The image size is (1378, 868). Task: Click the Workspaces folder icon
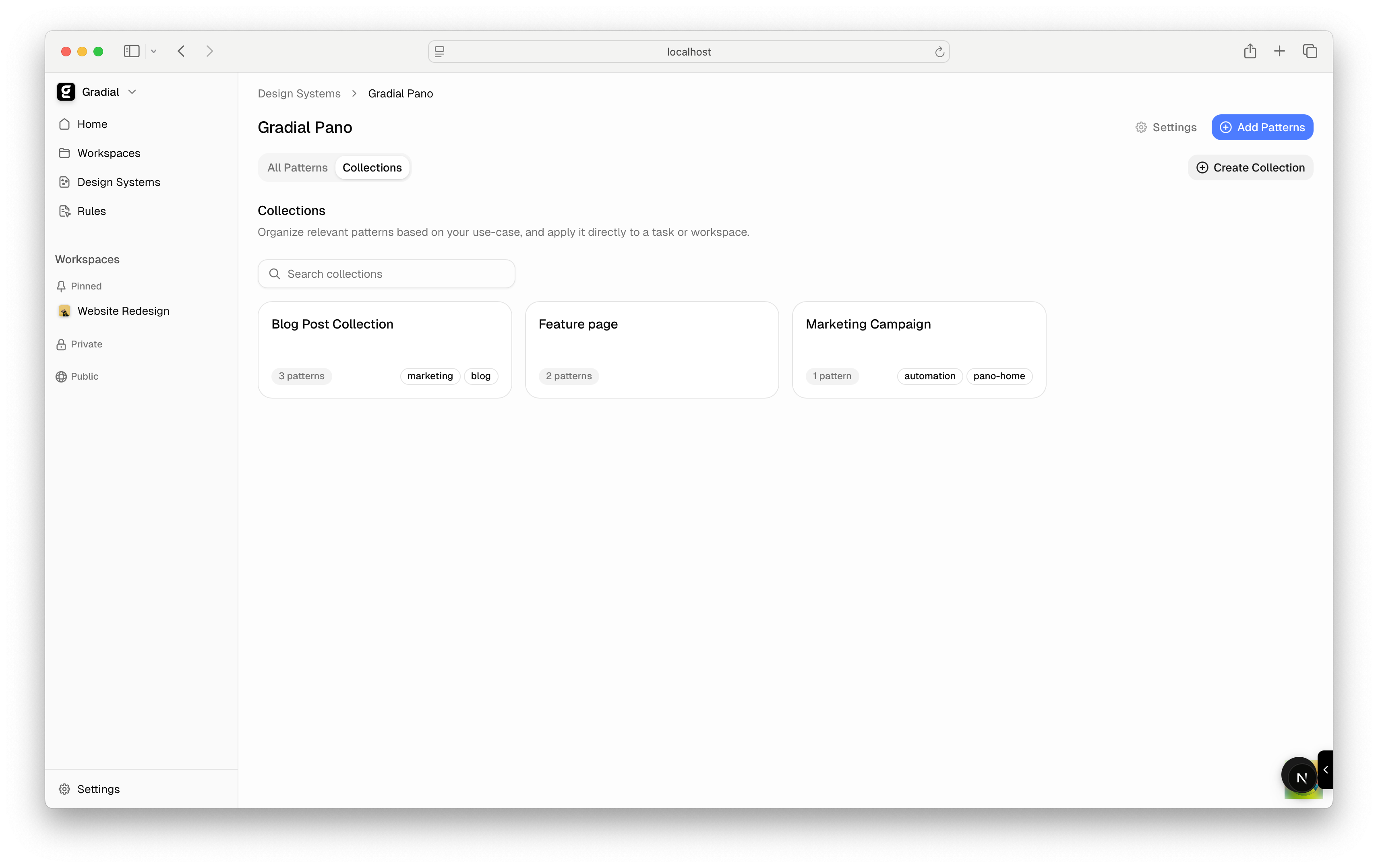pyautogui.click(x=64, y=153)
